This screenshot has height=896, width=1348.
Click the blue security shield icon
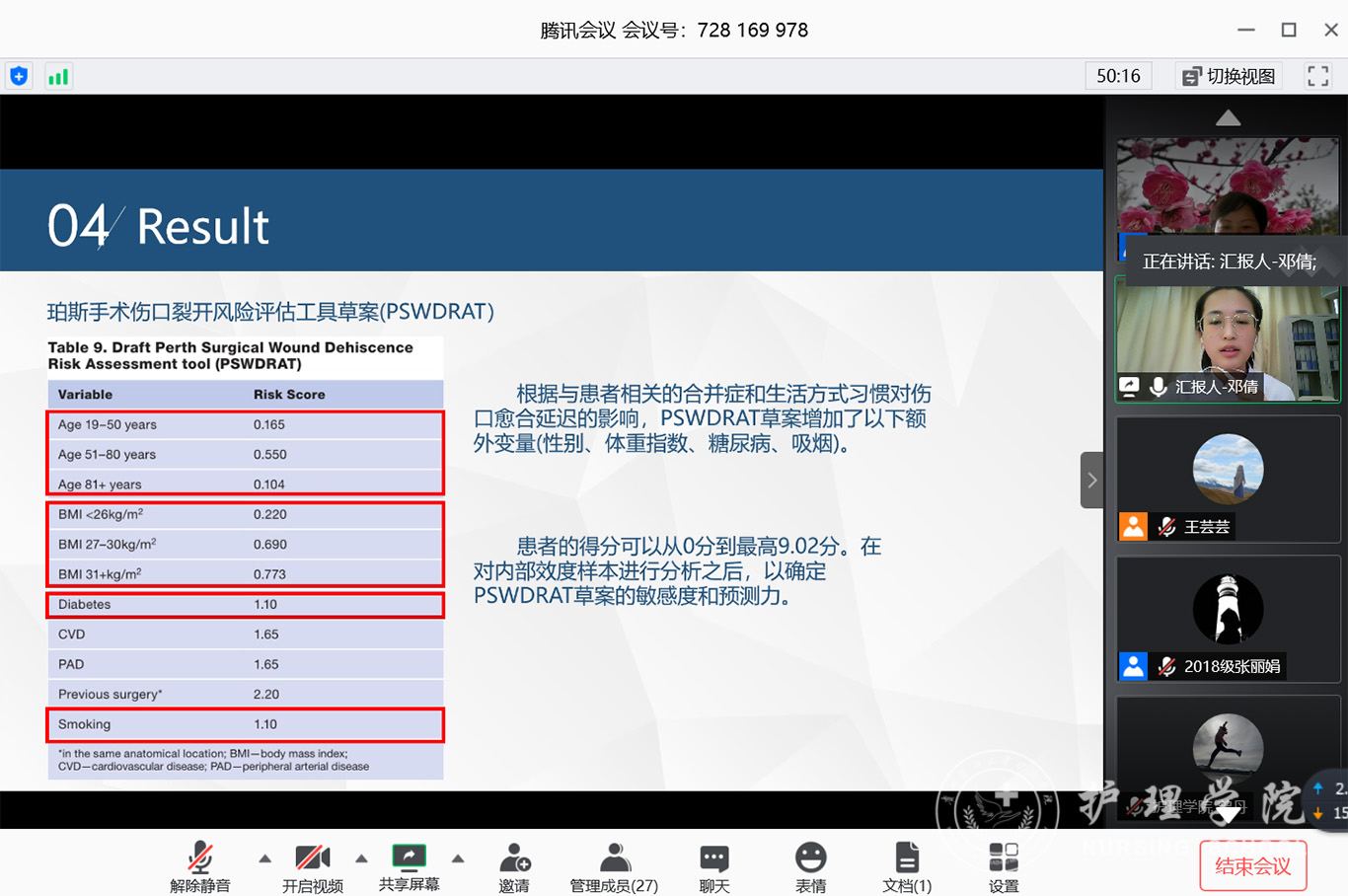[x=19, y=76]
